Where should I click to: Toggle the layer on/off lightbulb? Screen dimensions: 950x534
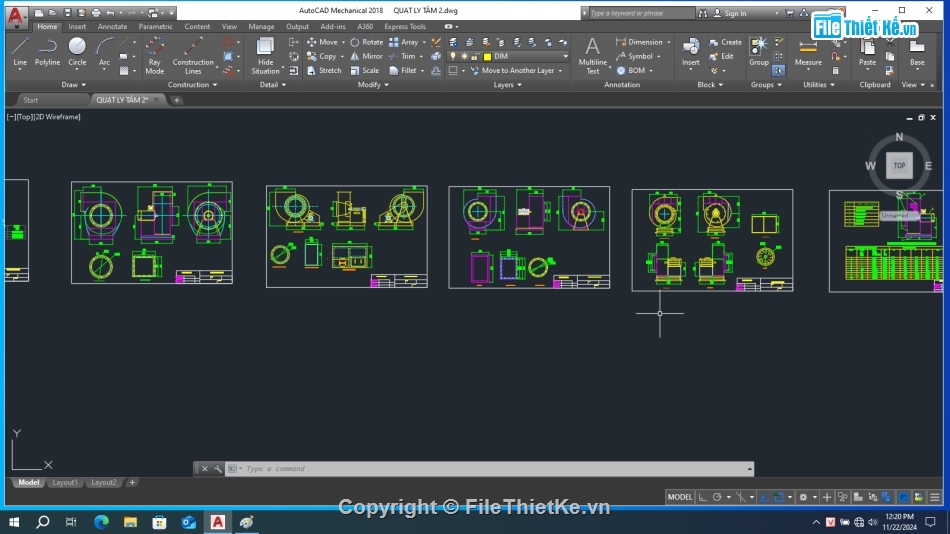(453, 56)
